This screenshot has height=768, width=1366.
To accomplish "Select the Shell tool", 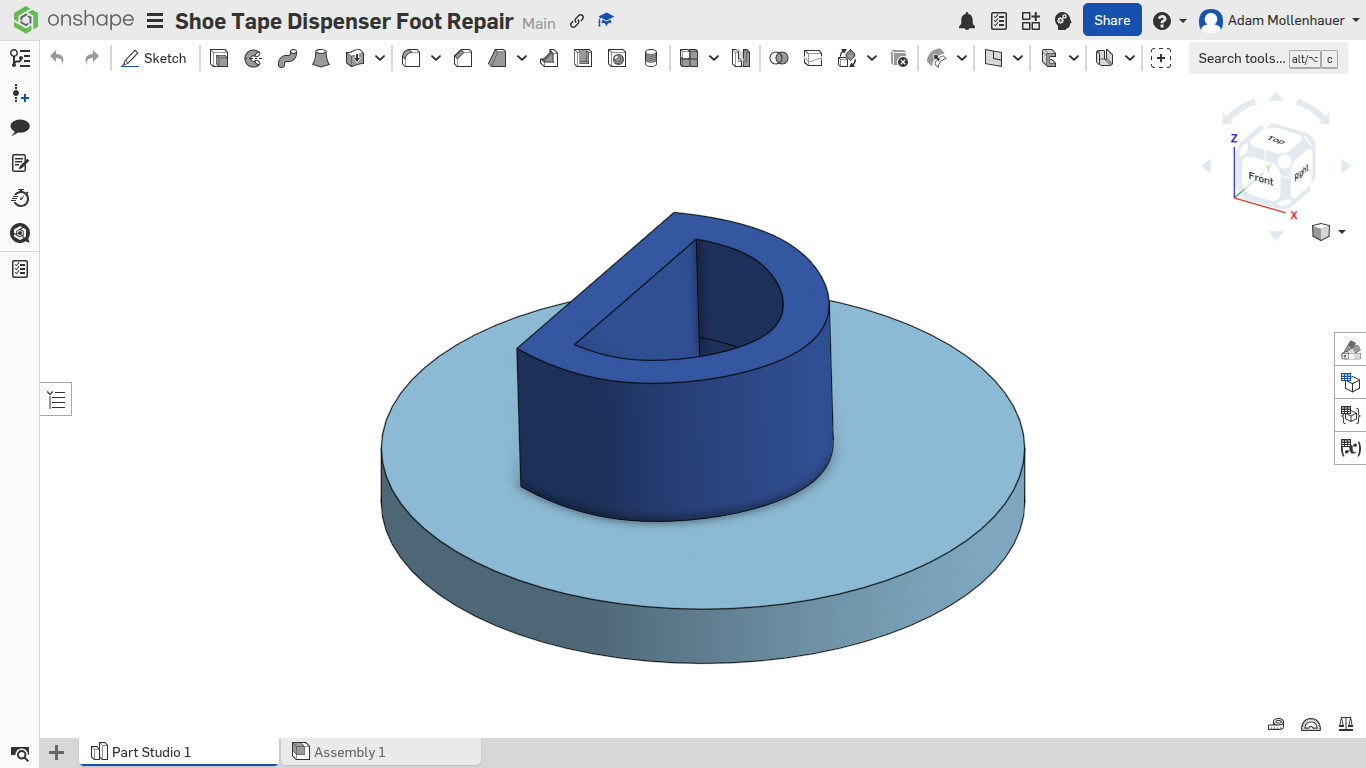I will pos(583,58).
